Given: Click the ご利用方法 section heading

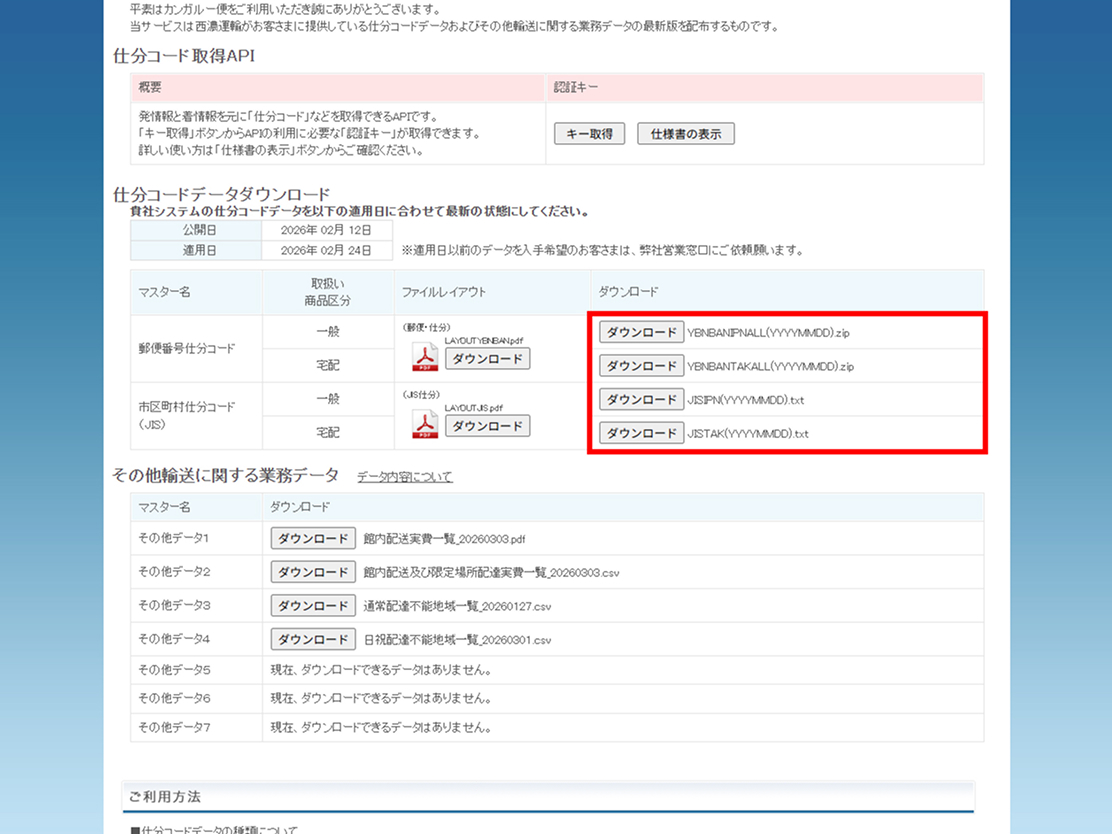Looking at the screenshot, I should (165, 796).
